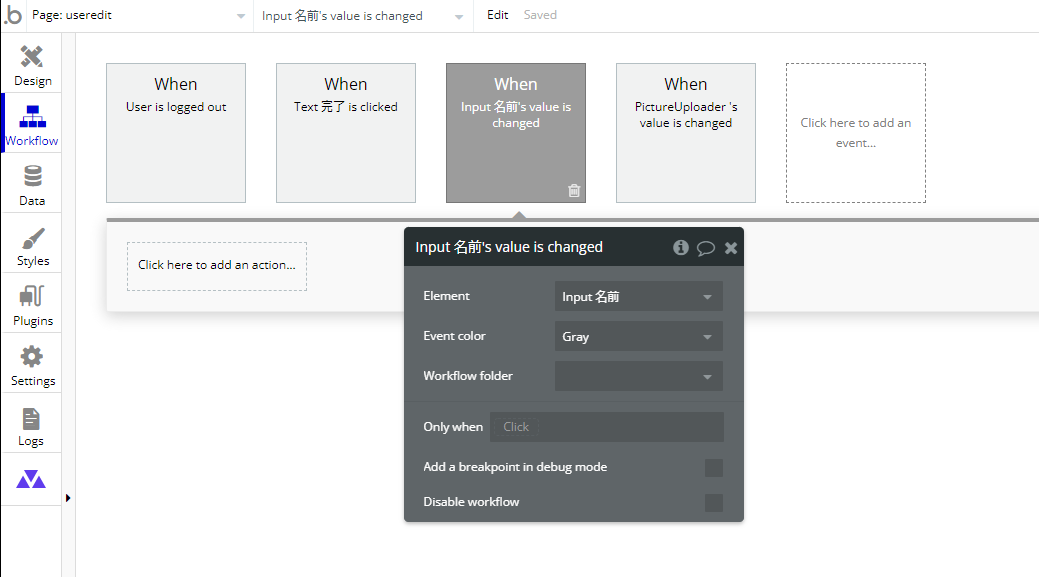Open the Workflow folder dropdown

tap(639, 376)
